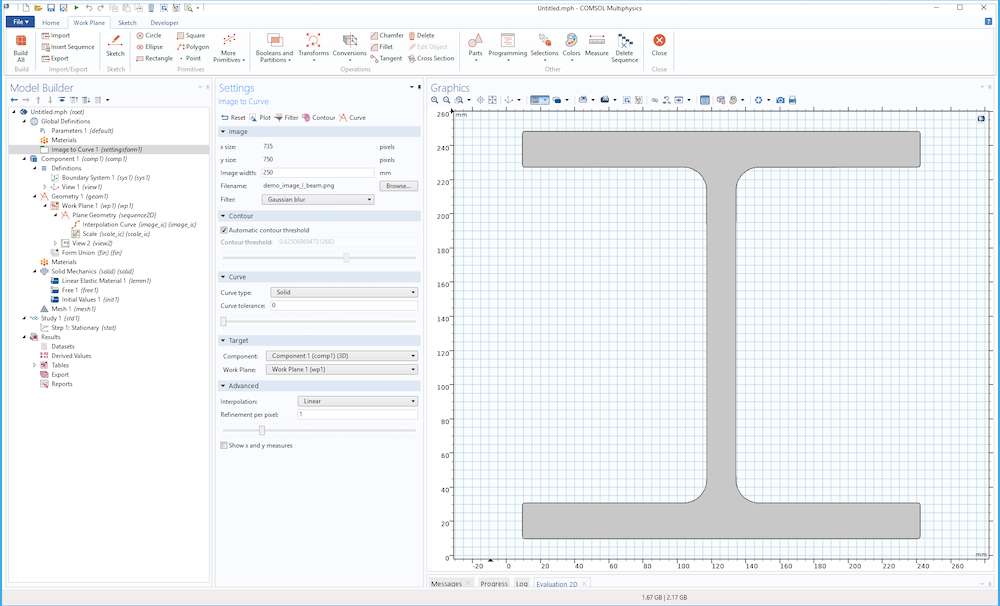Adjust the Curve tolerance slider
The image size is (1000, 606).
pos(224,321)
